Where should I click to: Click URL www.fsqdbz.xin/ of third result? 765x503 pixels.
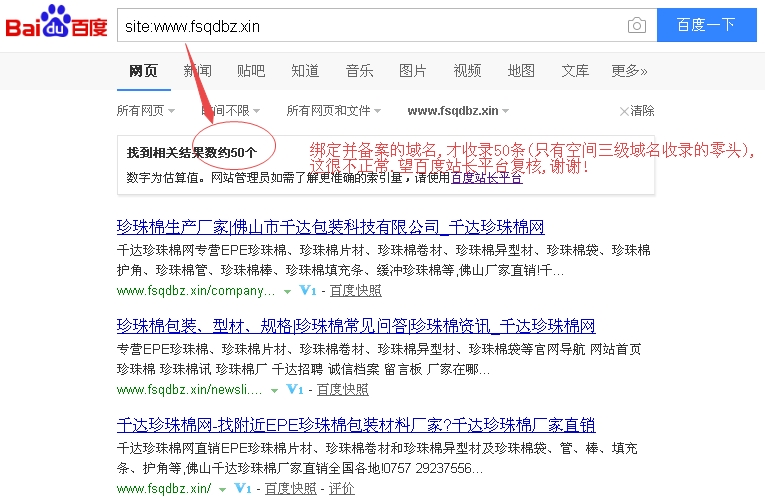tap(164, 488)
